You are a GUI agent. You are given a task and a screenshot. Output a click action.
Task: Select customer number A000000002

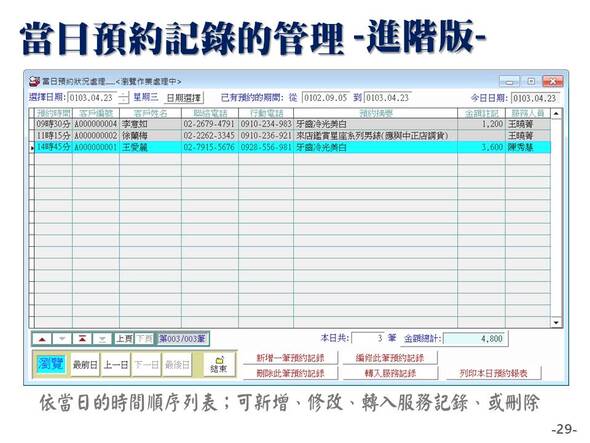click(x=96, y=135)
